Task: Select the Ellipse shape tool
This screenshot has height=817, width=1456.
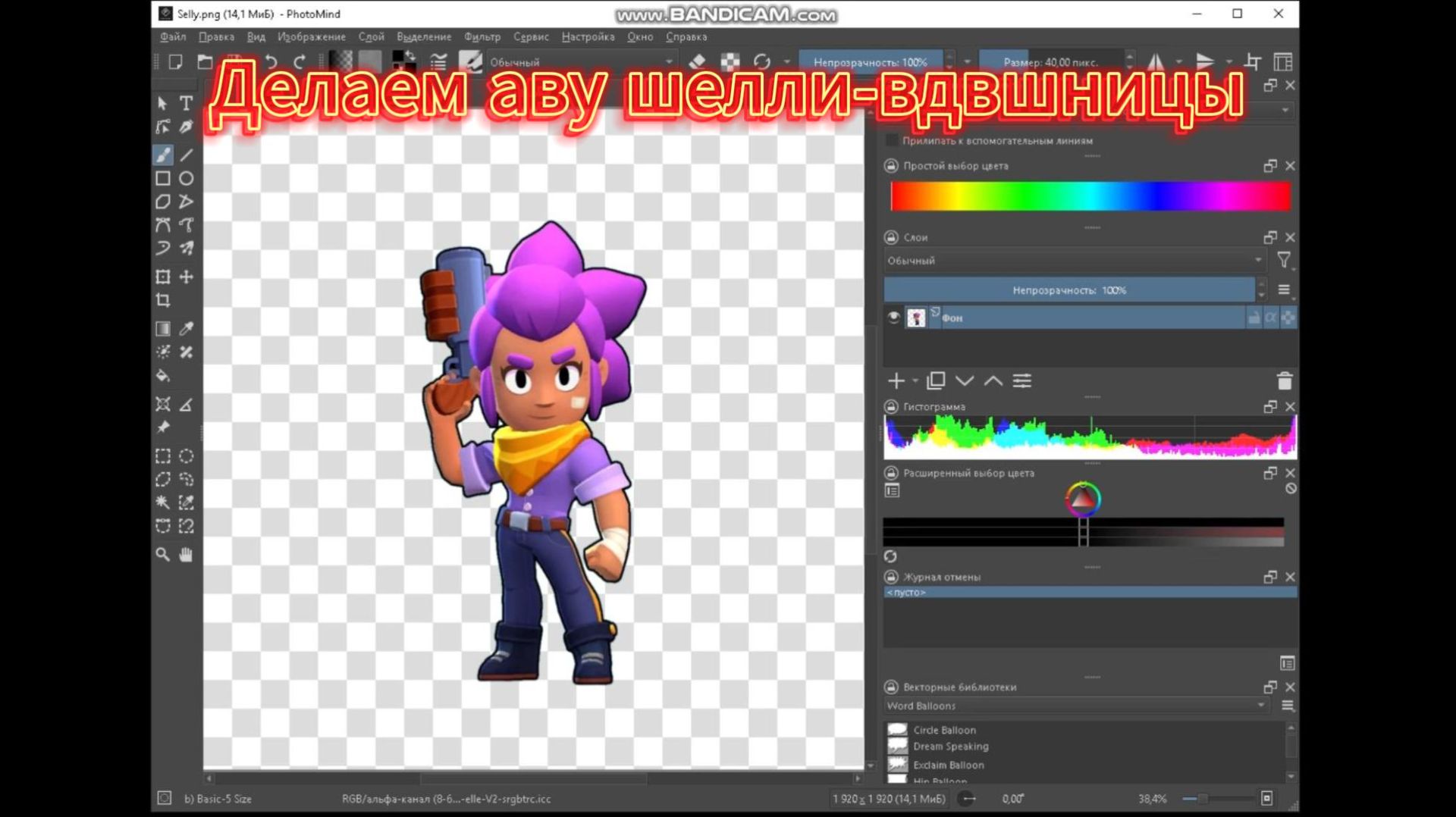Action: point(186,178)
